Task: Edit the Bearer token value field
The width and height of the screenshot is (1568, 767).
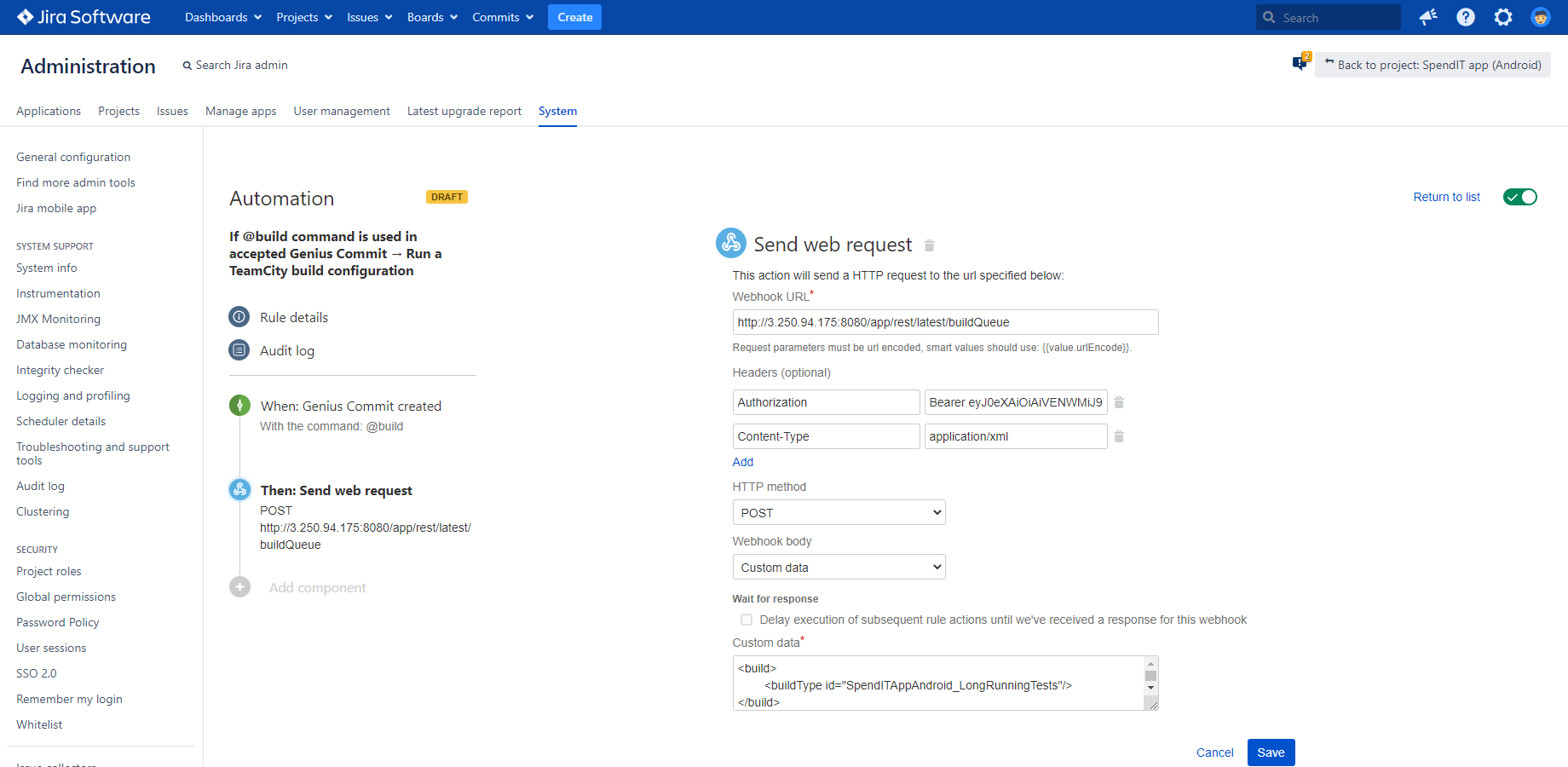Action: click(x=1016, y=402)
